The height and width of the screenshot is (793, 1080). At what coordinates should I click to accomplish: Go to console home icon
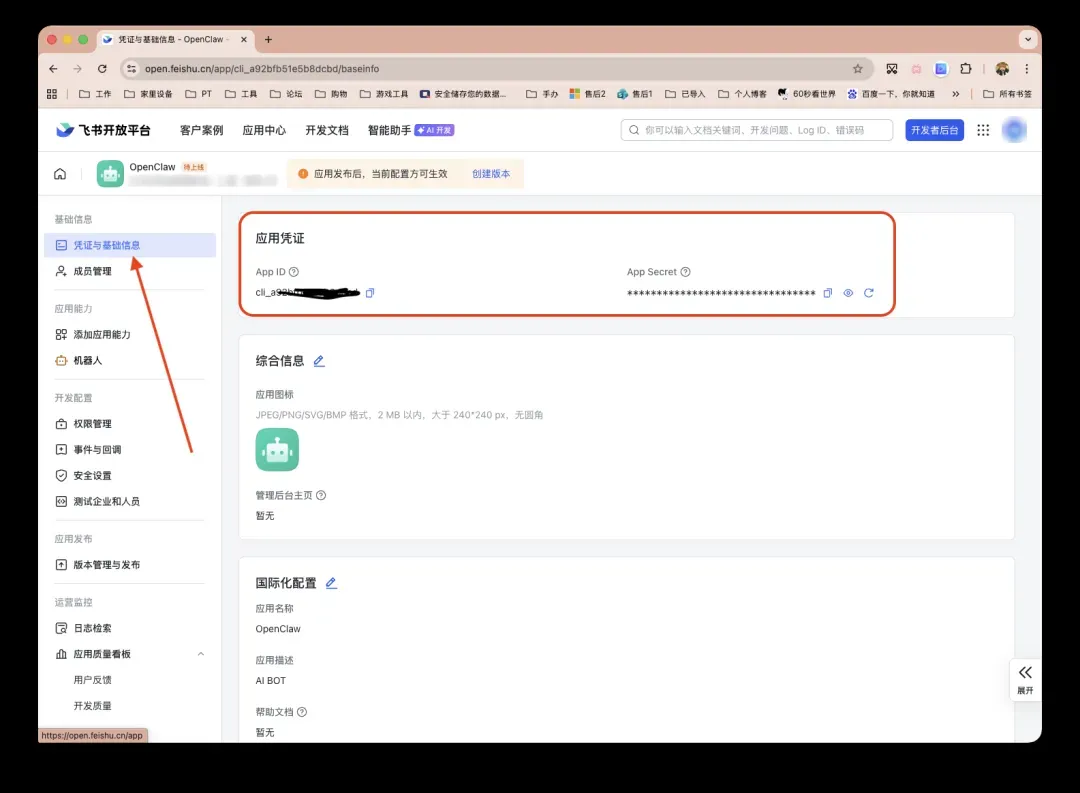60,174
